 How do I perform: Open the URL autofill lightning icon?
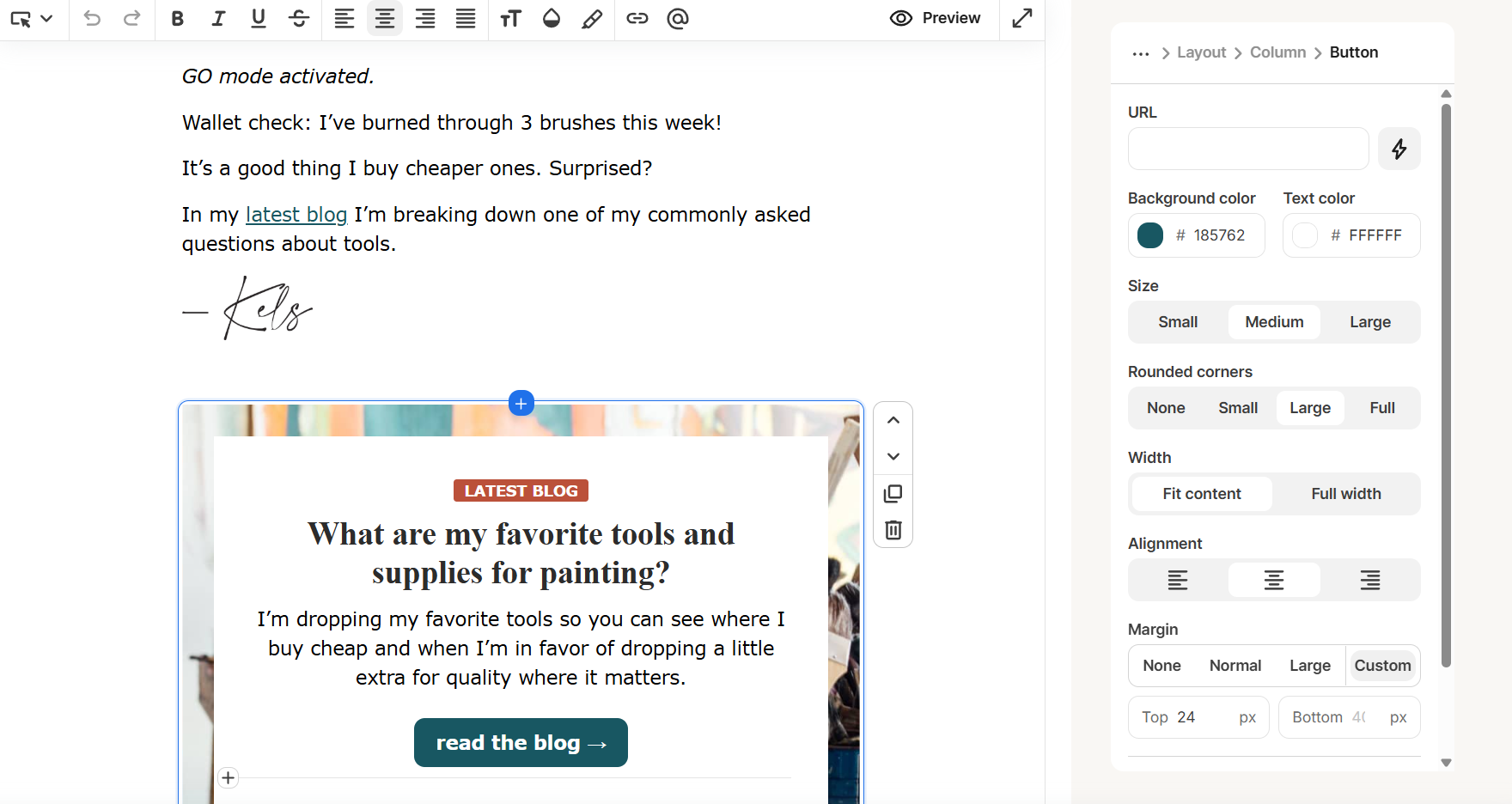click(1399, 149)
